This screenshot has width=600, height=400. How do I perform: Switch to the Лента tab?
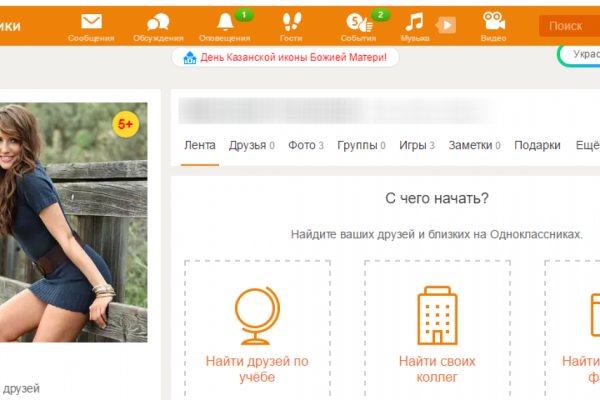[x=199, y=145]
